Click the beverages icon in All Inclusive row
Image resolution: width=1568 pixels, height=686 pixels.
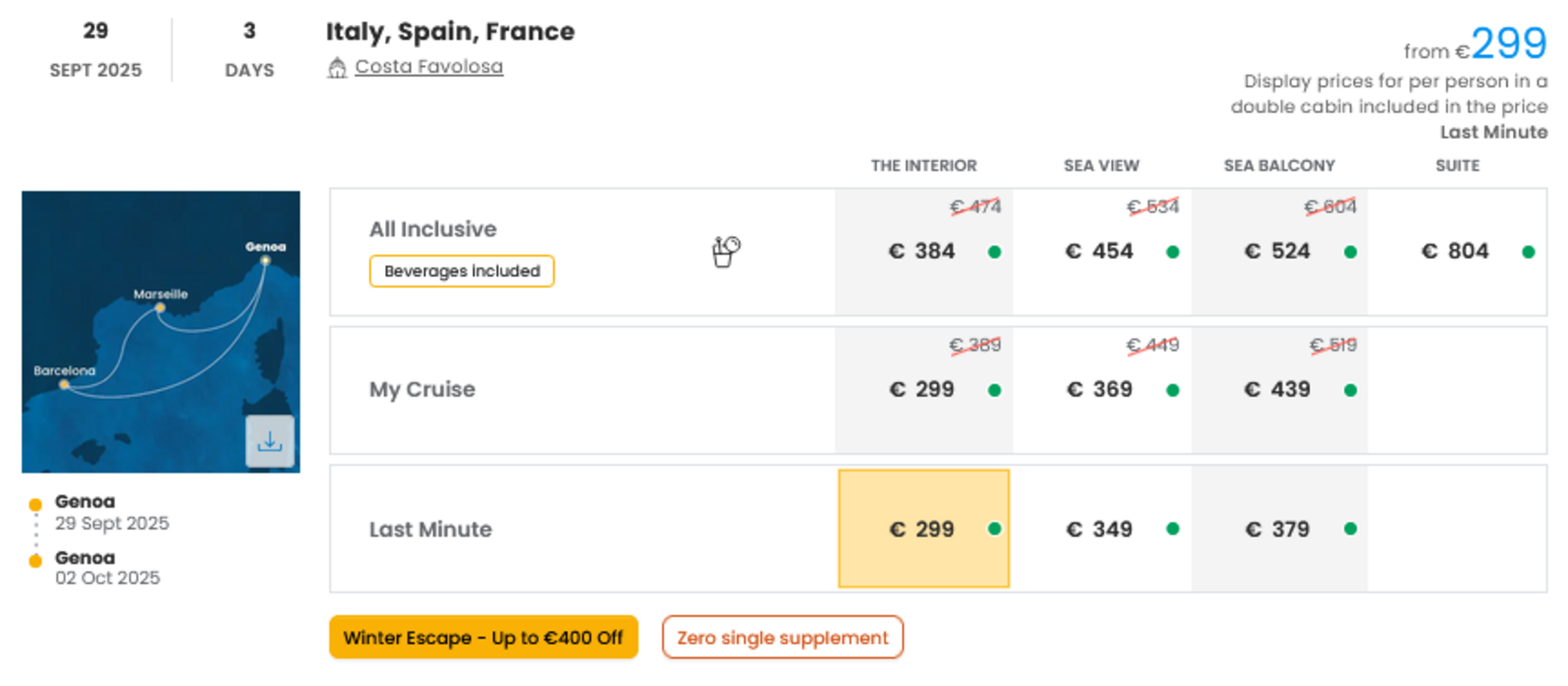coord(726,251)
